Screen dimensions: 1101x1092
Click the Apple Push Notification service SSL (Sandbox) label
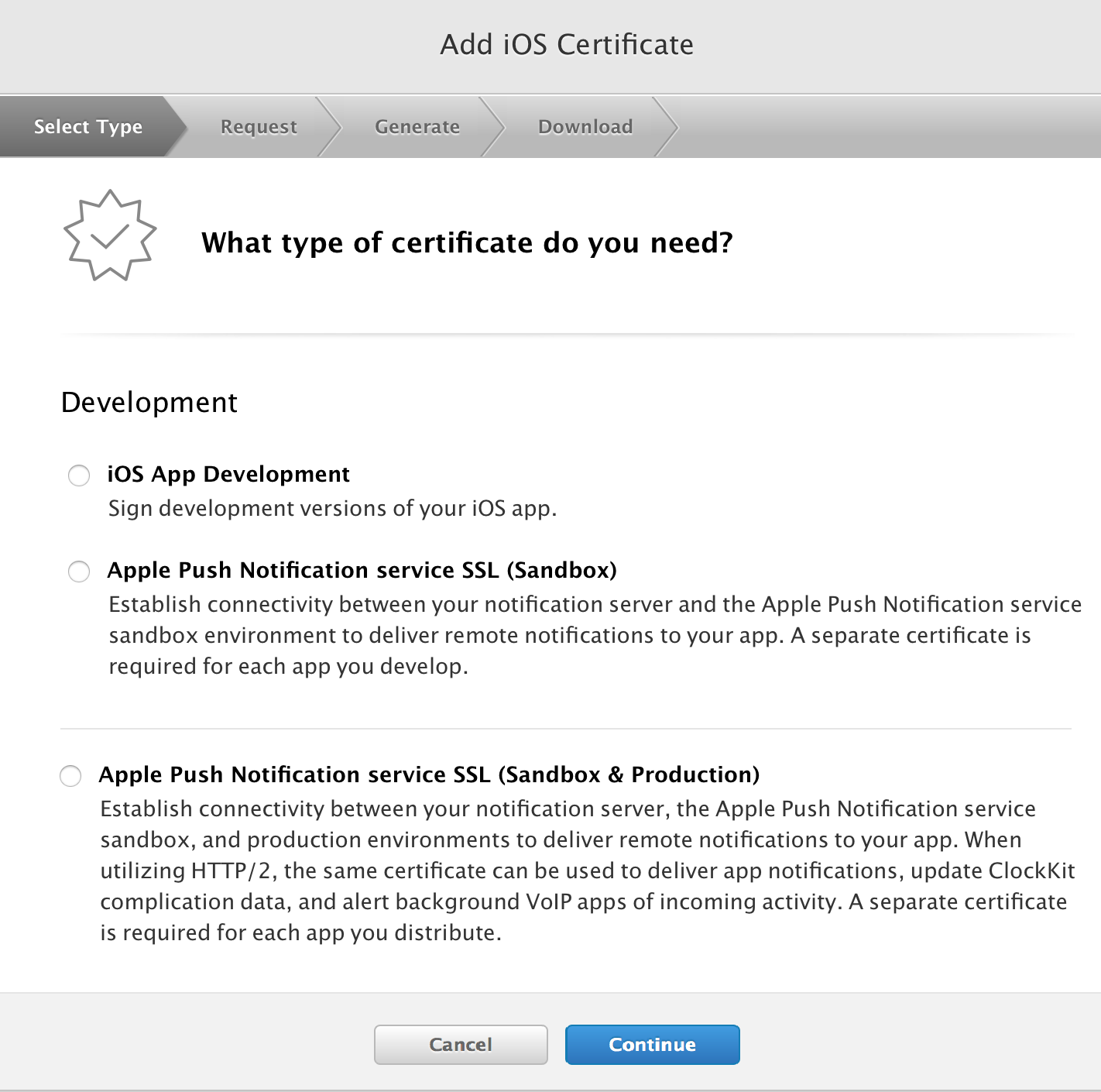click(362, 570)
